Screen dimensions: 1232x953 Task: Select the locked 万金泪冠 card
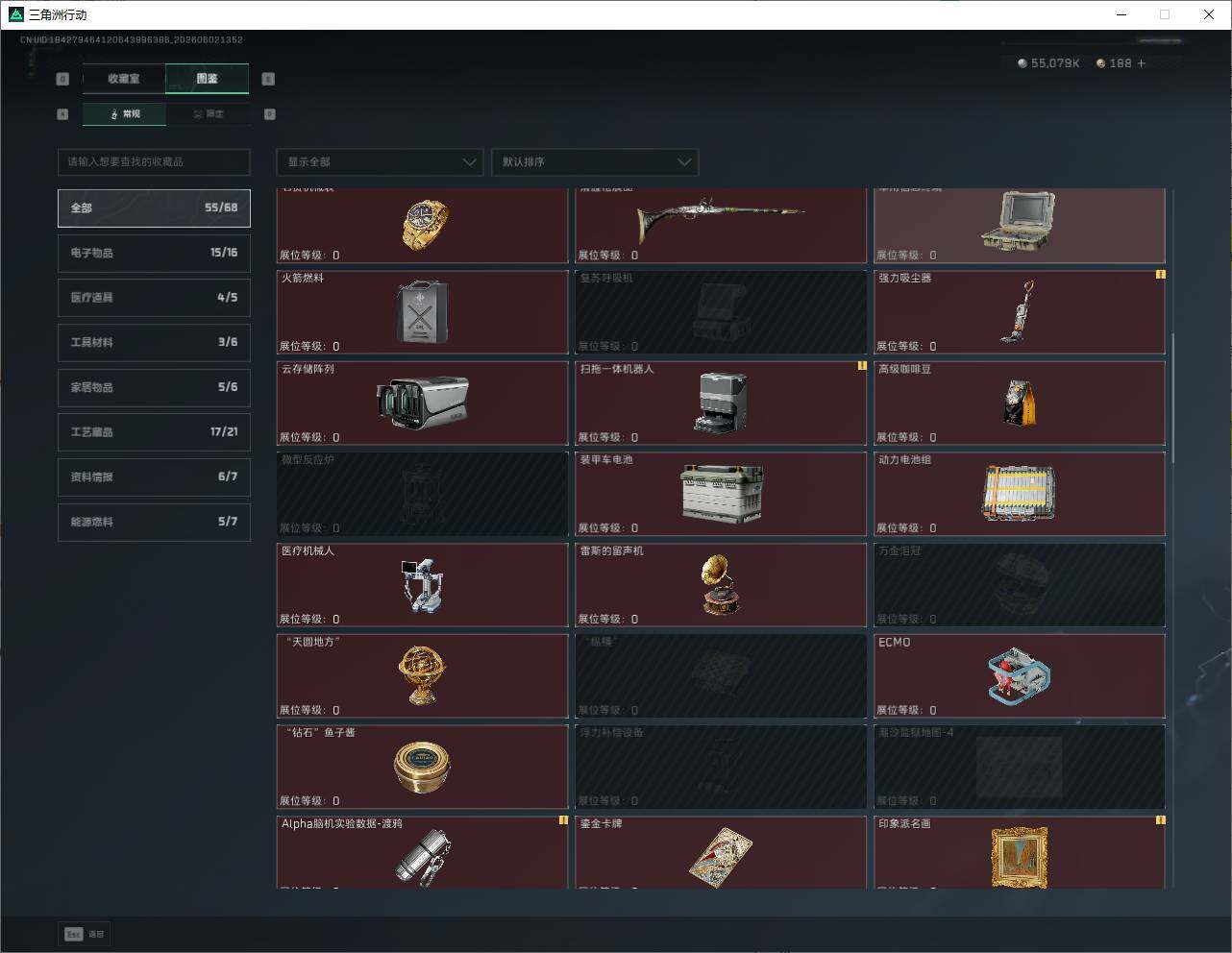(x=1020, y=585)
